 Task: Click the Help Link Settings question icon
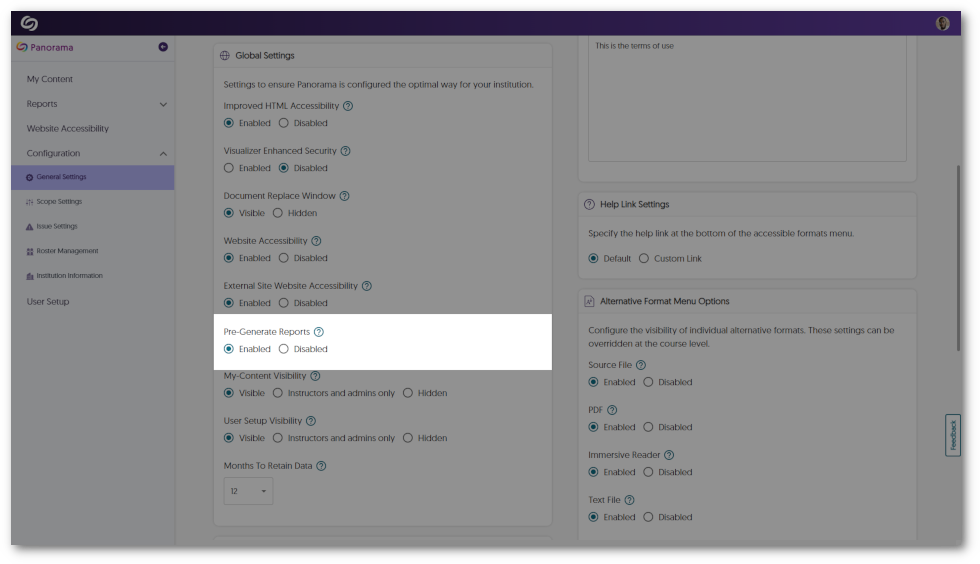tap(589, 204)
